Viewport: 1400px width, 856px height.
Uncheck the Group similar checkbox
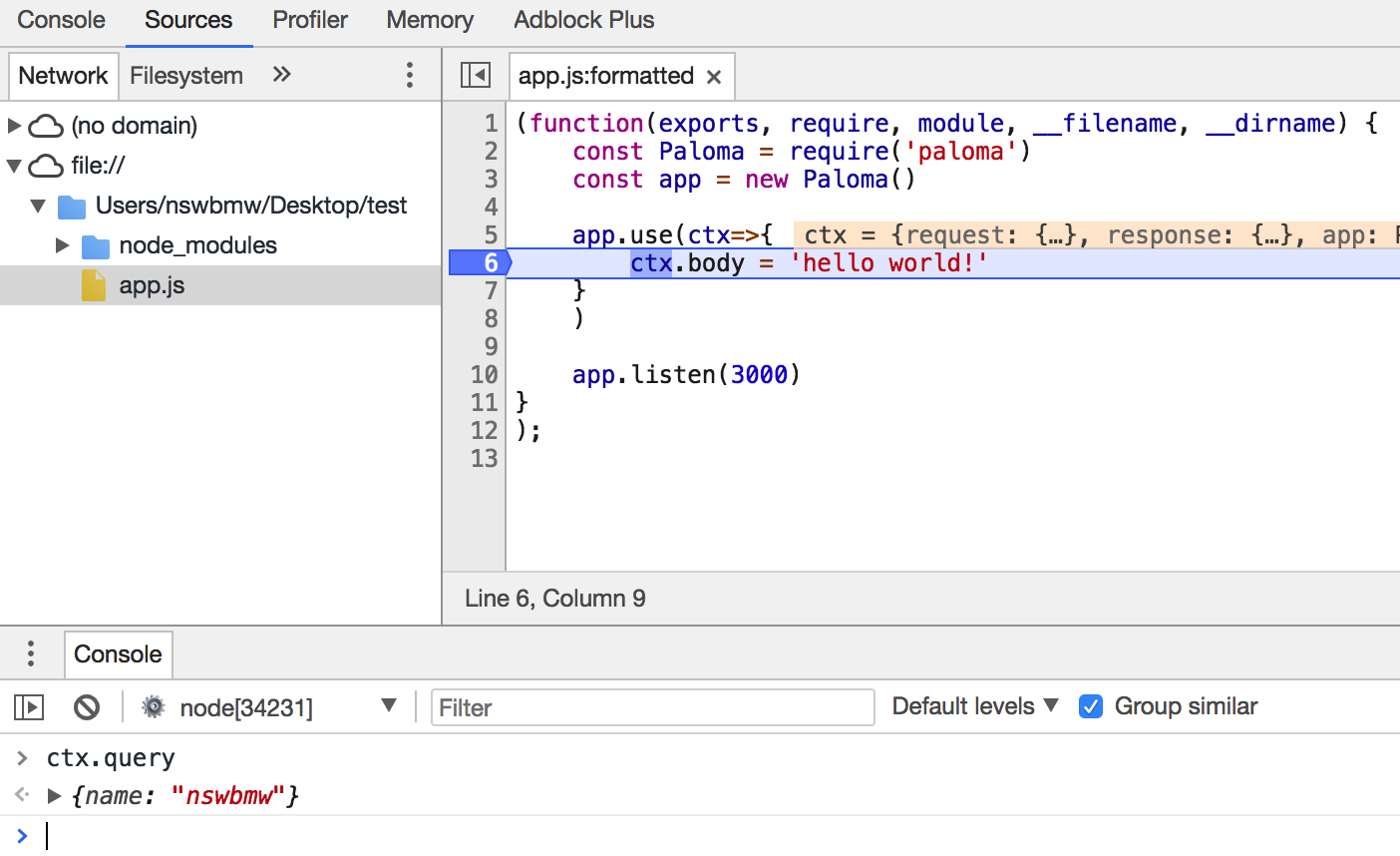(x=1091, y=706)
